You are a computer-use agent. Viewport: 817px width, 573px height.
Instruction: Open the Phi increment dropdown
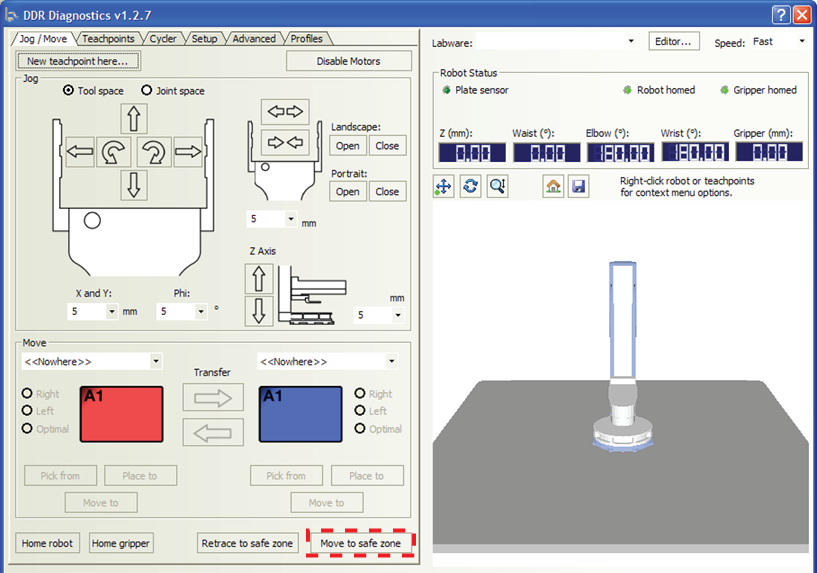(x=201, y=312)
